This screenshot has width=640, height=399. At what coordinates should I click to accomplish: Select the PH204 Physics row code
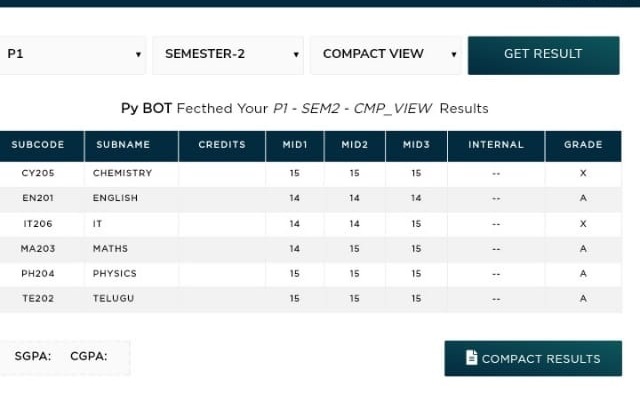(x=38, y=274)
